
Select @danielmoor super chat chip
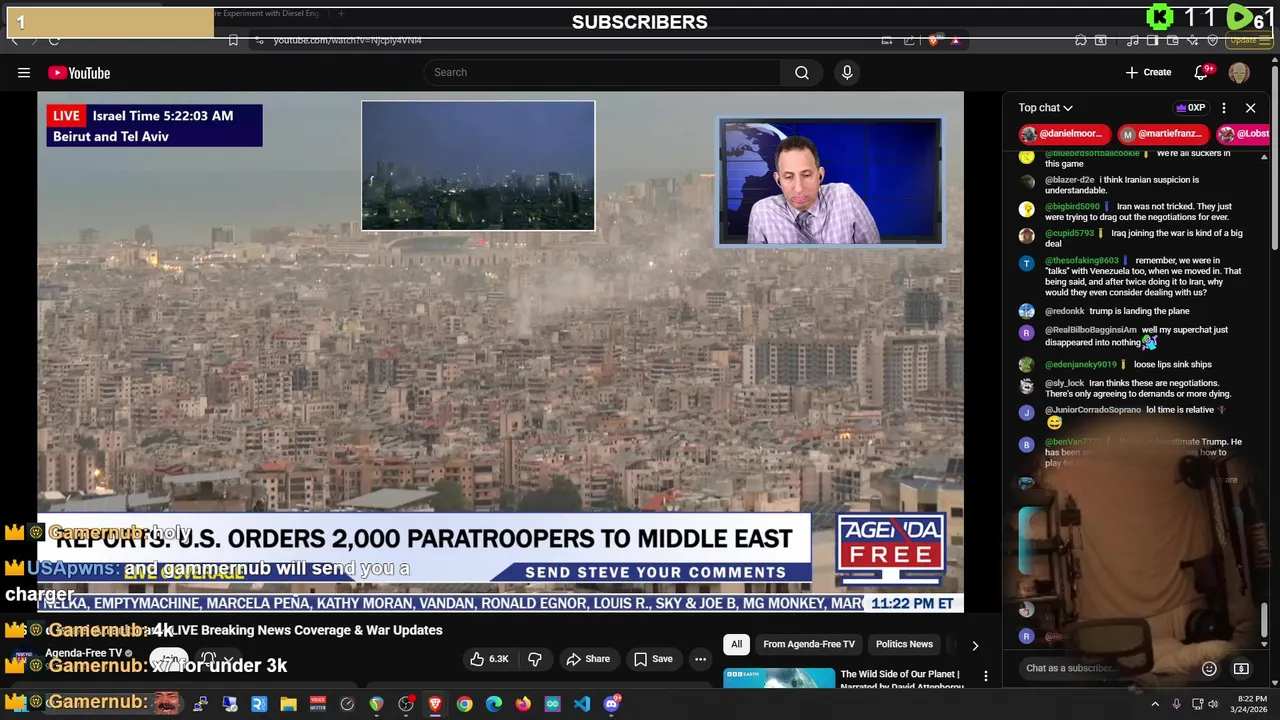(1064, 134)
